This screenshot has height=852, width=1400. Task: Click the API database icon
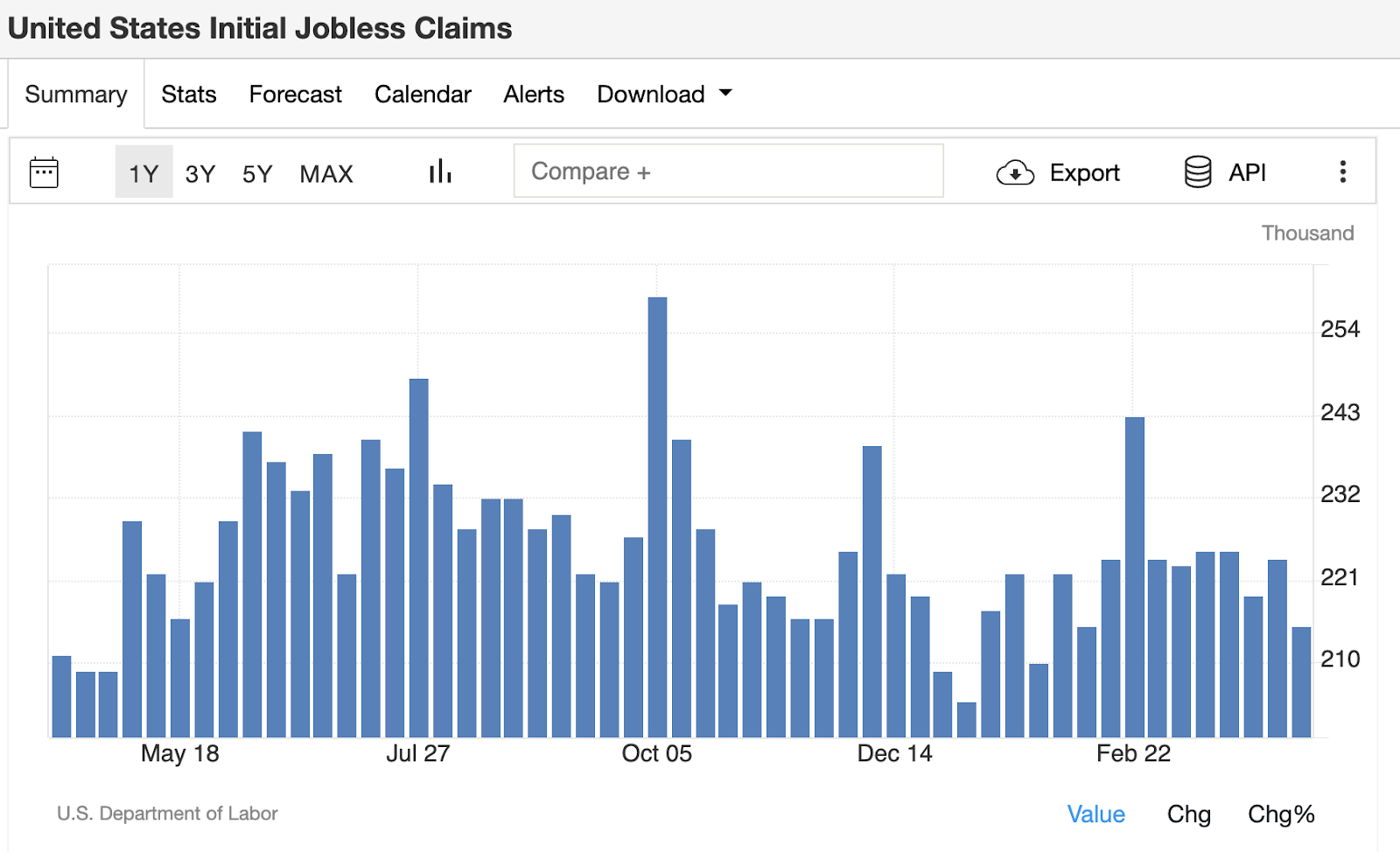pyautogui.click(x=1198, y=172)
